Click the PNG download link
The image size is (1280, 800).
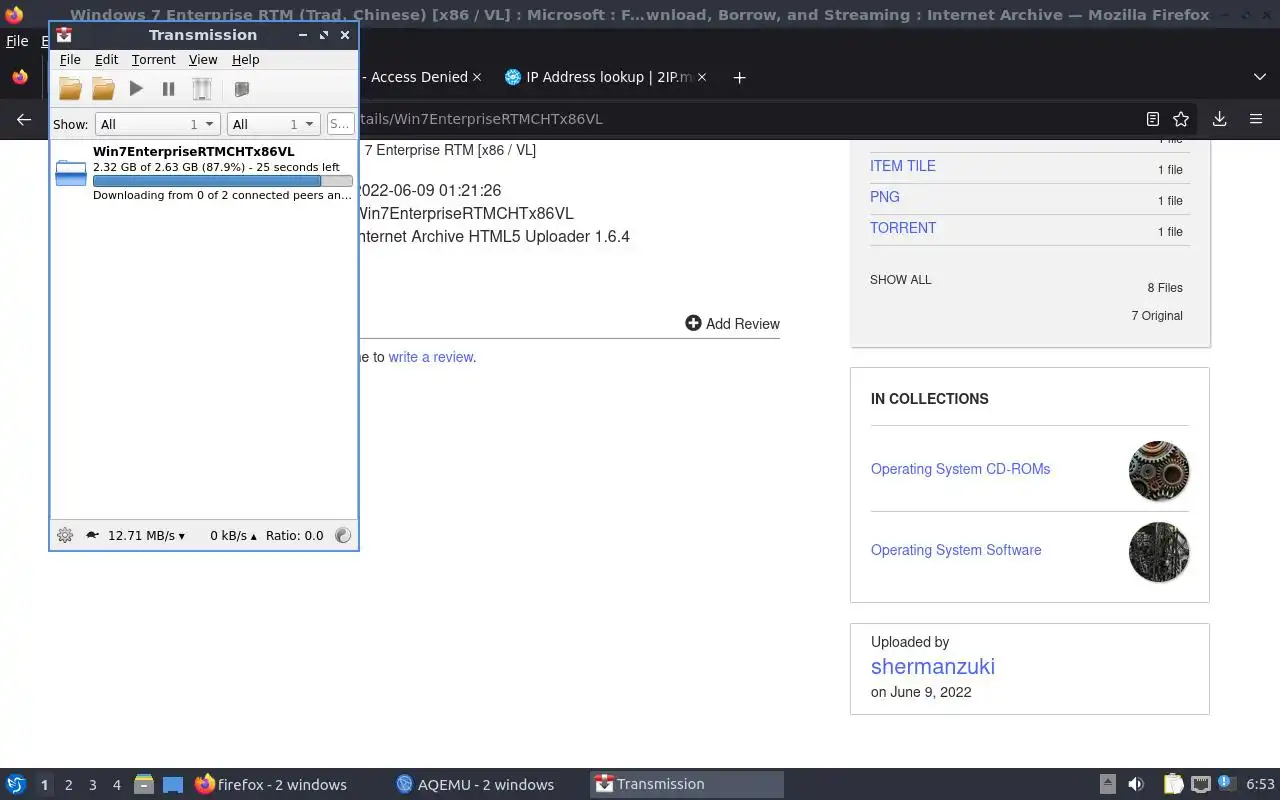(x=885, y=197)
